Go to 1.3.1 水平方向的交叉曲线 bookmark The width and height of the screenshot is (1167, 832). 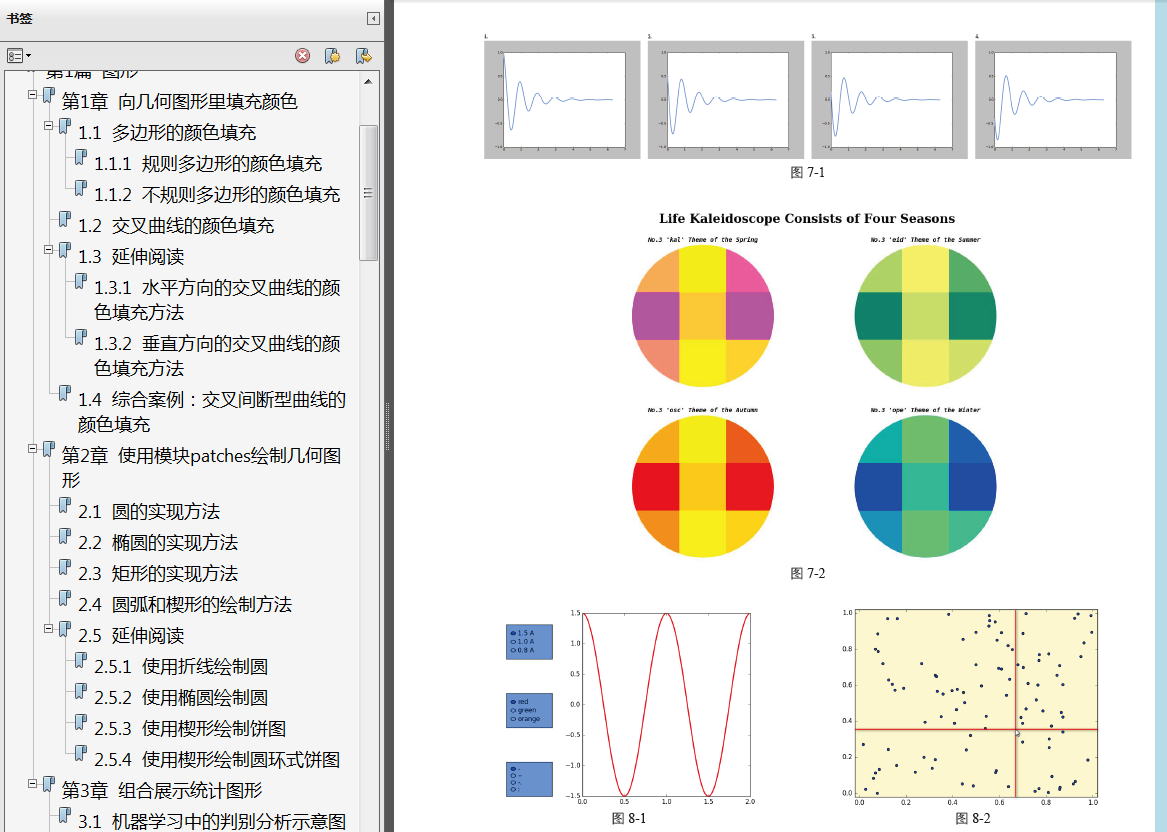tap(217, 300)
